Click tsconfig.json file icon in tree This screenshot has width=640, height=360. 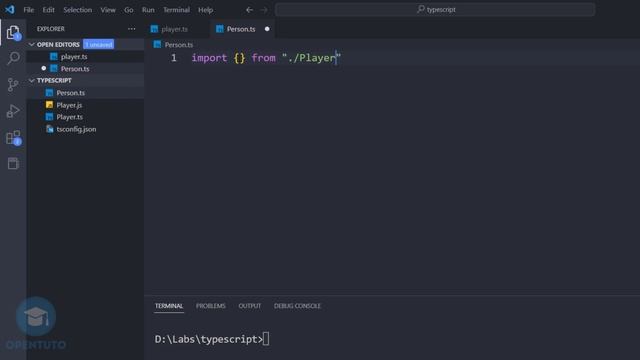click(x=49, y=129)
